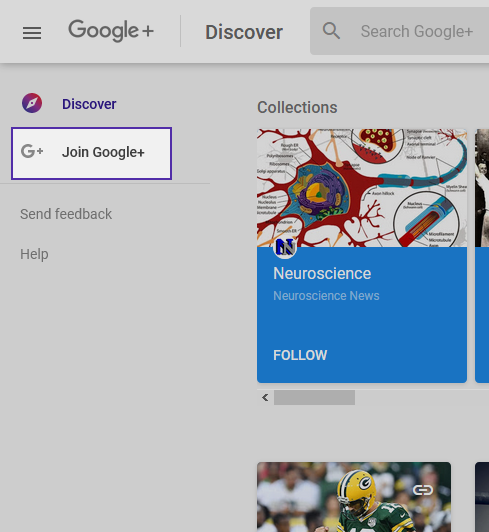489x532 pixels.
Task: Click the Collections heading
Action: click(x=297, y=108)
